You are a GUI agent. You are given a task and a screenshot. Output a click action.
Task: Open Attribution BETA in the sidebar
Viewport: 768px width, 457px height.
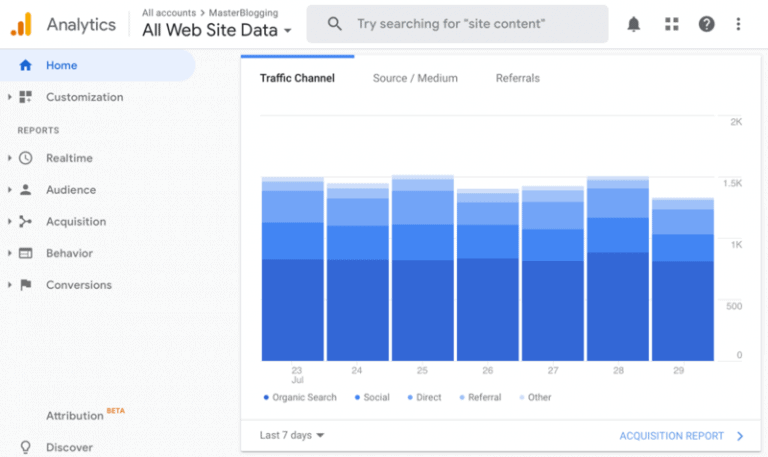(x=85, y=414)
